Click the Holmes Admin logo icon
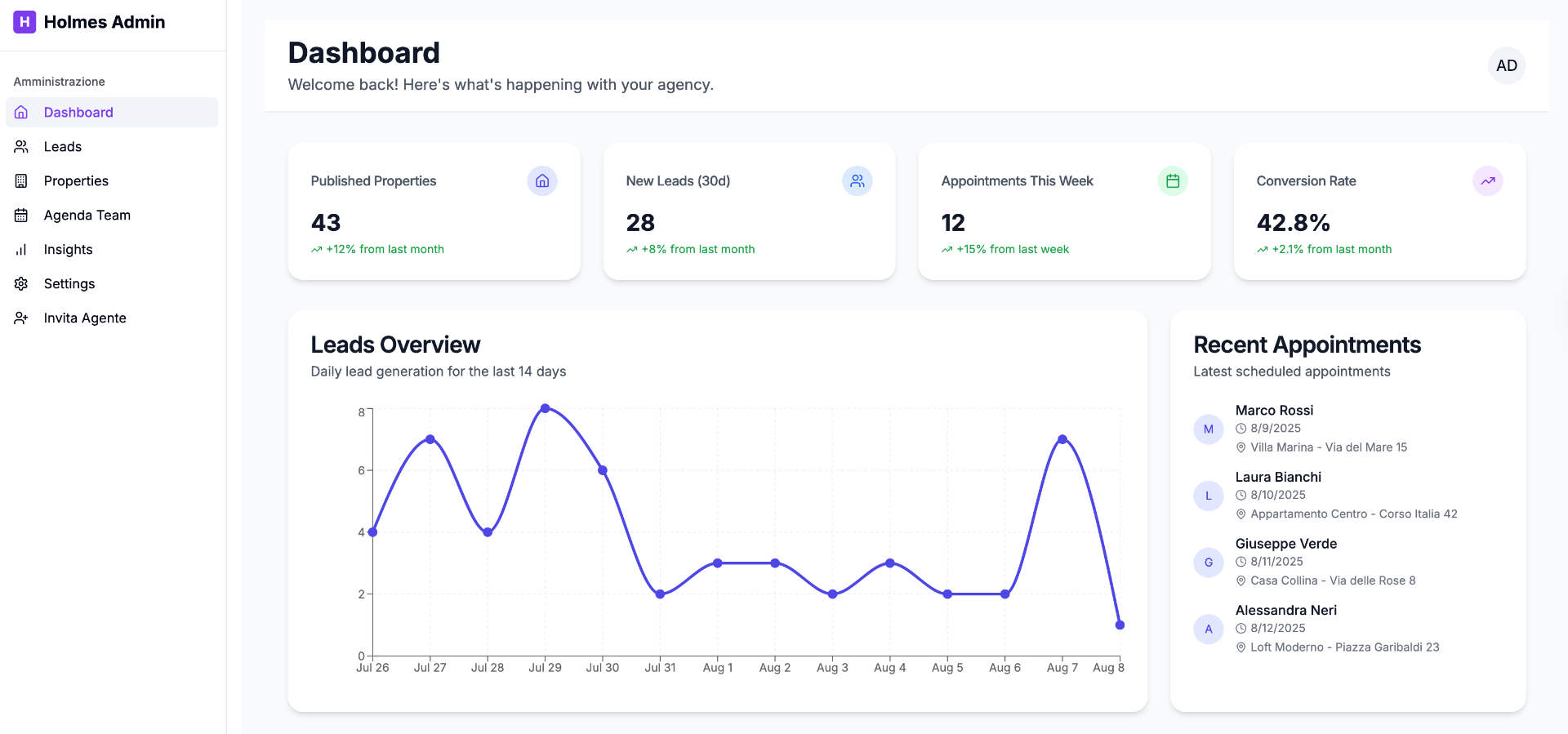This screenshot has width=1568, height=734. 24,22
